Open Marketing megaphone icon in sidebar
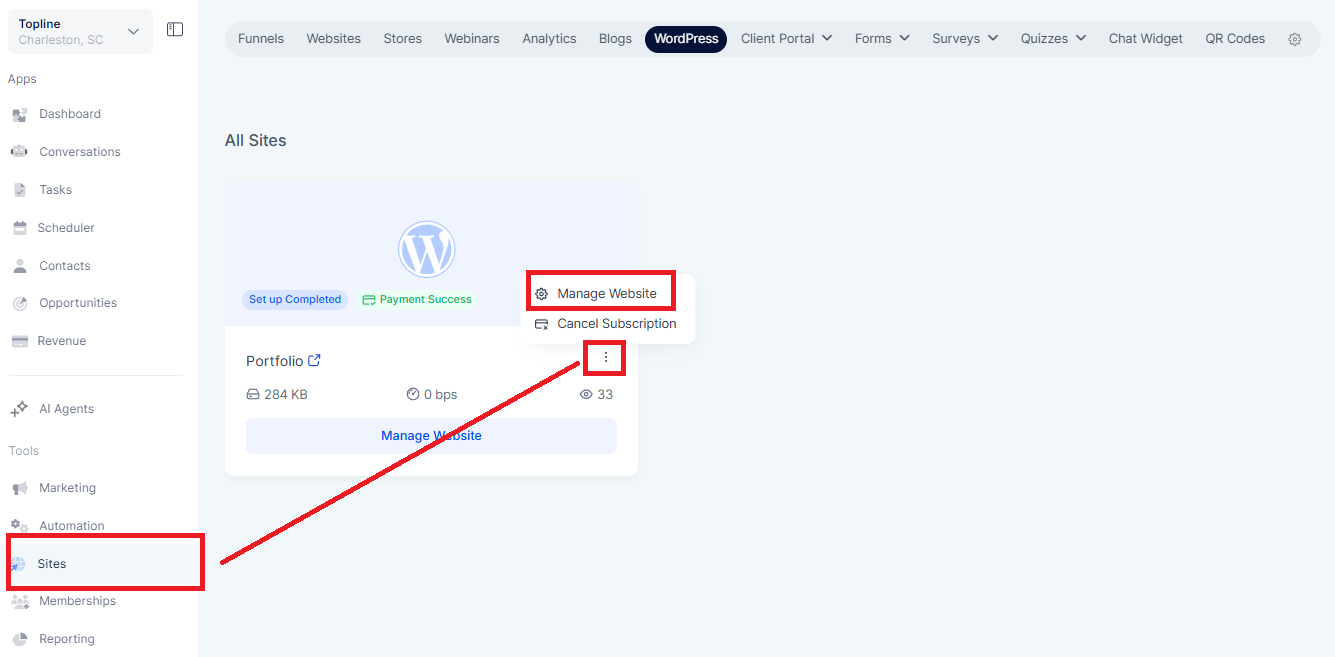The image size is (1335, 657). [20, 488]
